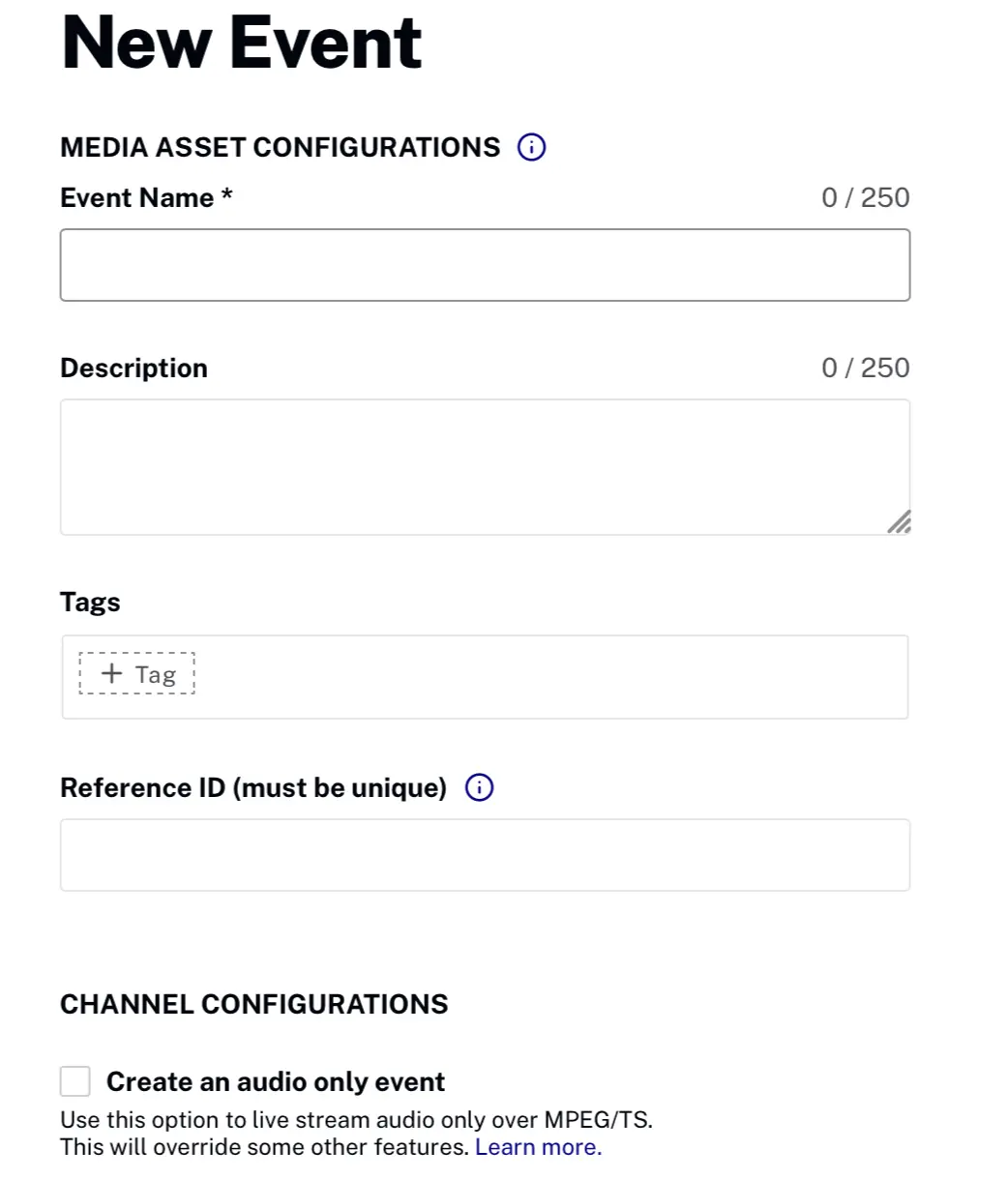This screenshot has height=1180, width=1008.
Task: Click the "Create an audio only event" label text
Action: (276, 1081)
